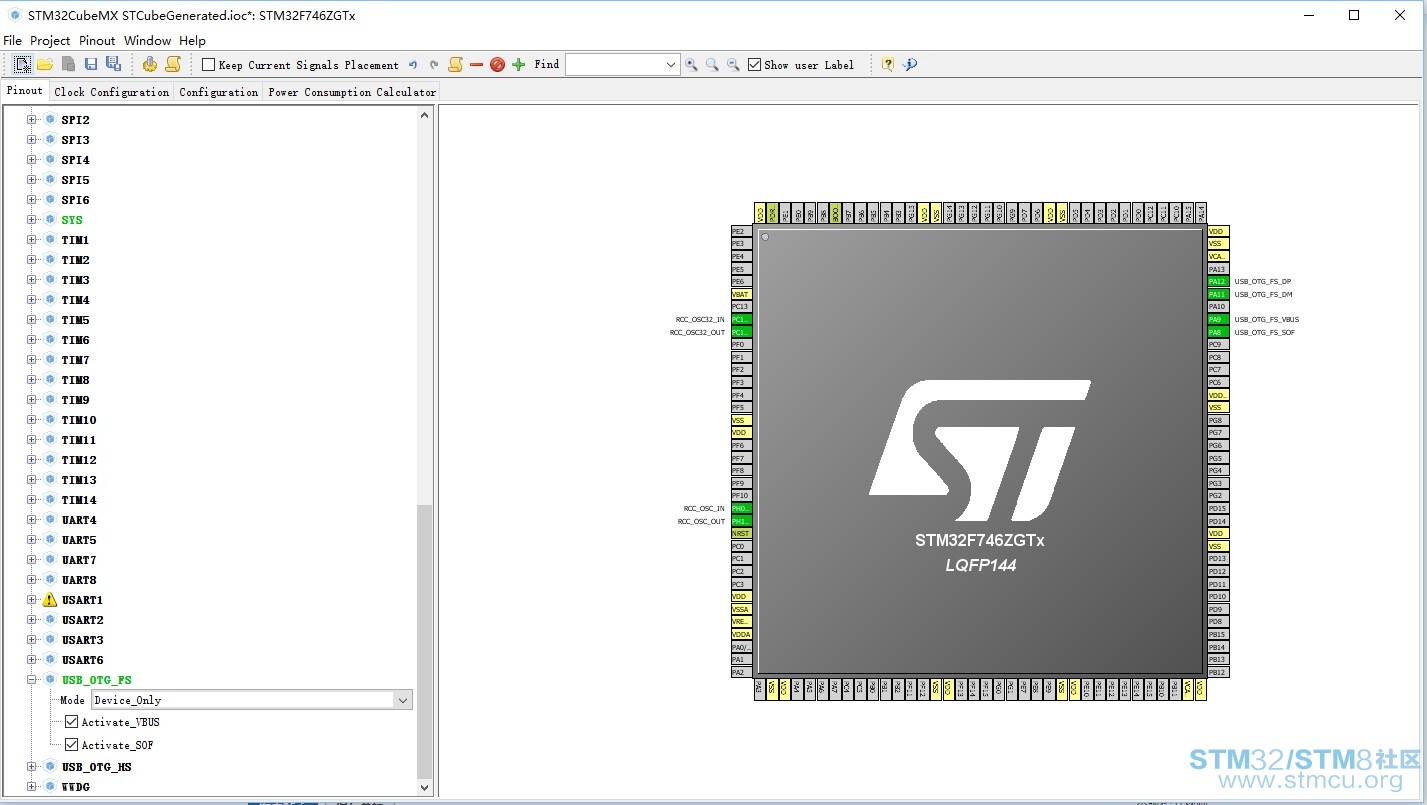Open Pins/Signals Options icon beside Redo
Viewport: 1427px width, 805px height.
(x=455, y=64)
